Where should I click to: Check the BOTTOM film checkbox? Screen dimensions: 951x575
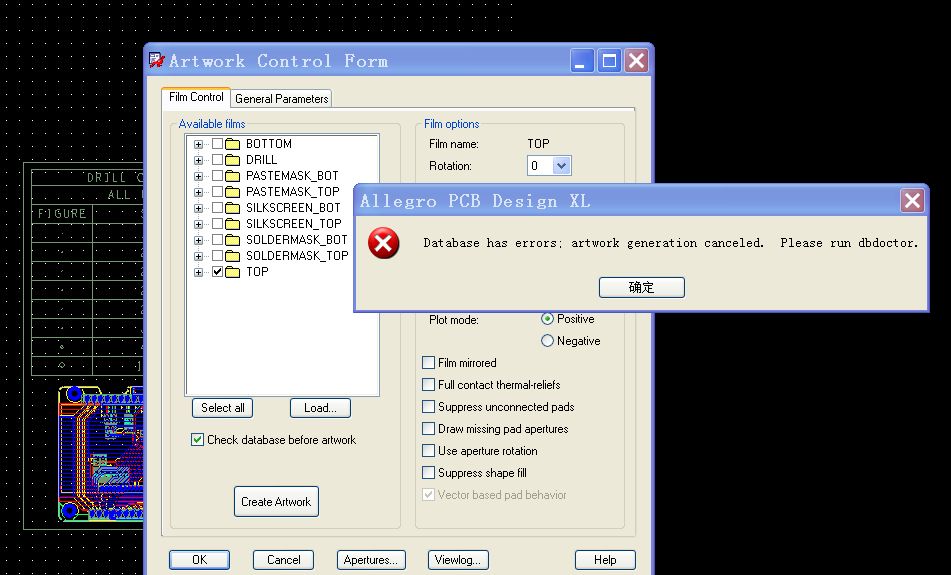(x=217, y=144)
